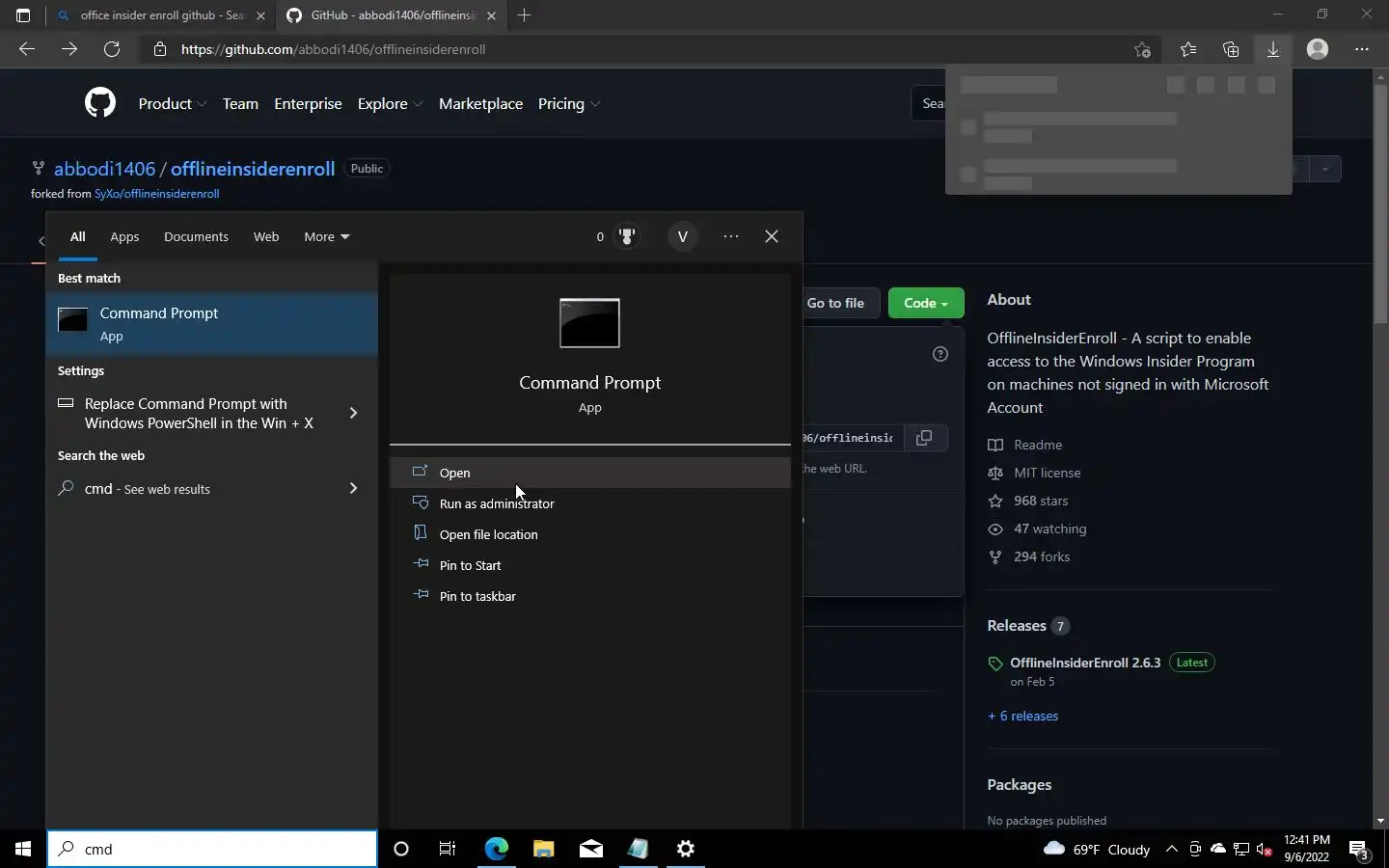1389x868 pixels.
Task: Open the Favorites list icon
Action: (x=1188, y=49)
